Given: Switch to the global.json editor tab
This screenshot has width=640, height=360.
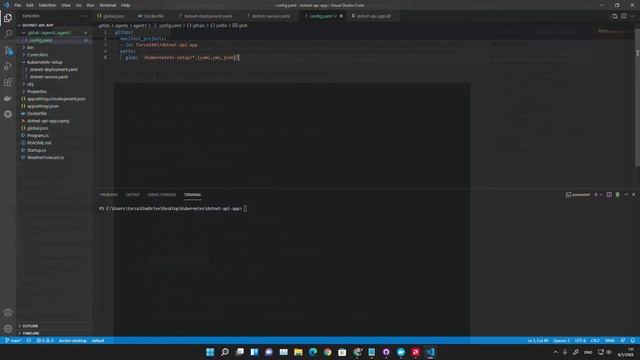Looking at the screenshot, I should pos(113,16).
